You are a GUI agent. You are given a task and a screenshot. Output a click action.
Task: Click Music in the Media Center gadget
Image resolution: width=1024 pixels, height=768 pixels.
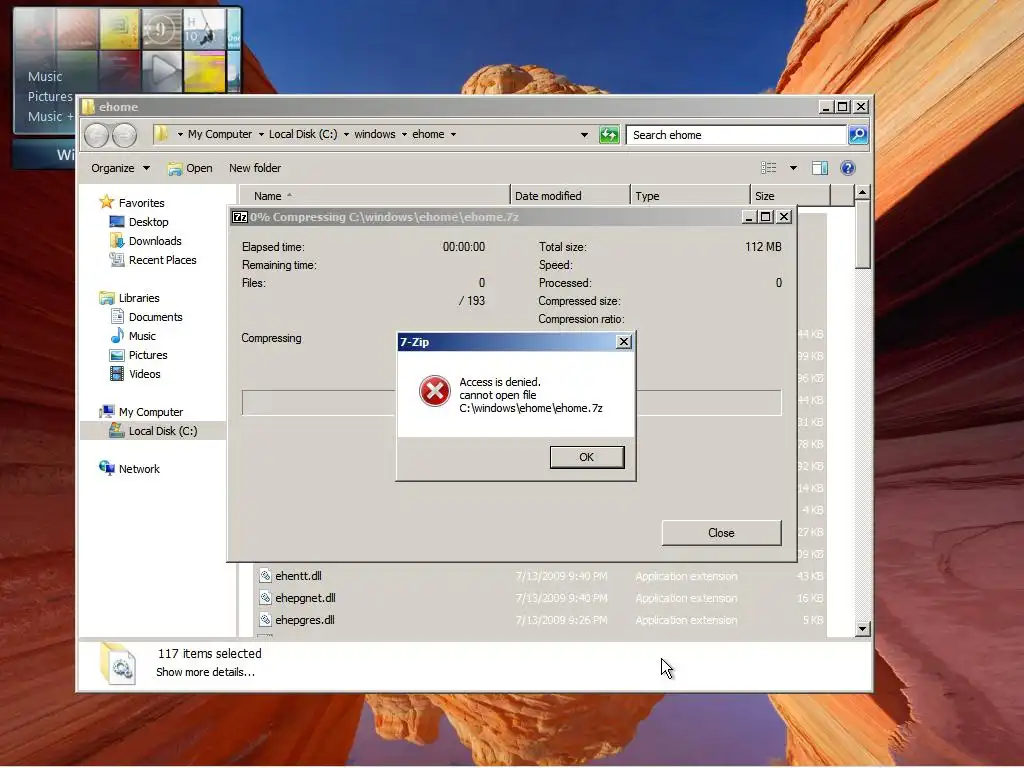[45, 76]
